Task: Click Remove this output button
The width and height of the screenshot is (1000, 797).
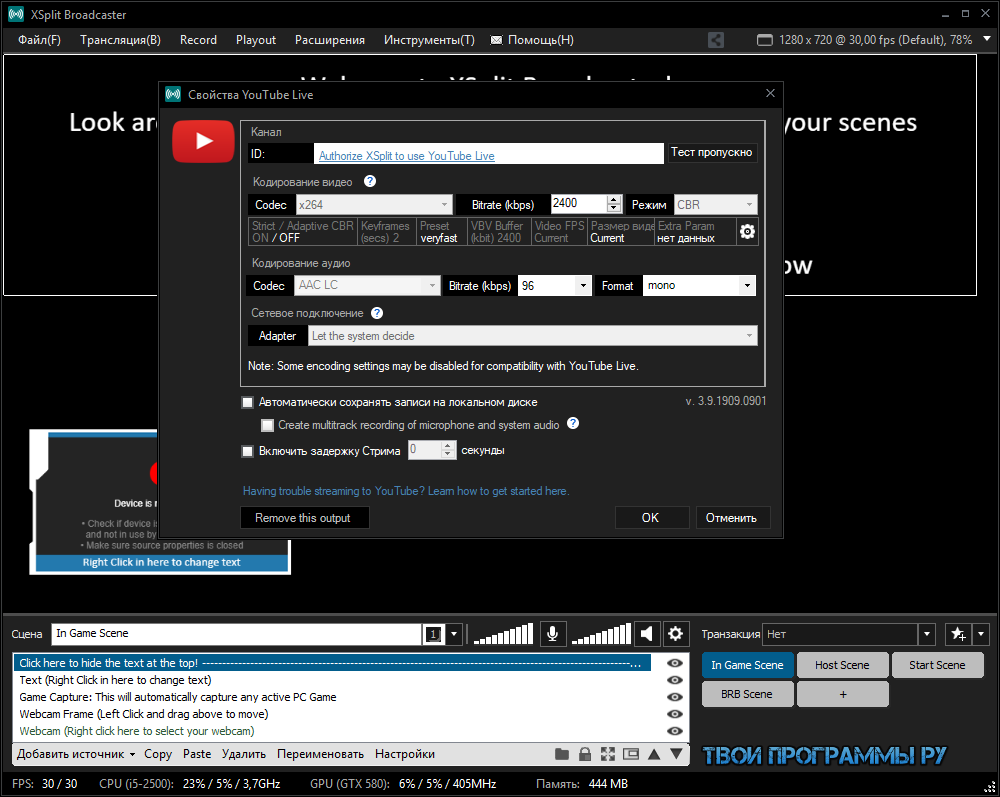Action: coord(303,518)
